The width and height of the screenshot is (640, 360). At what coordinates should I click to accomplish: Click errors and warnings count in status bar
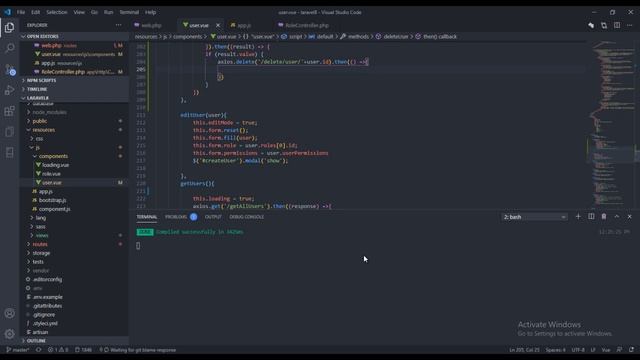tap(58, 350)
